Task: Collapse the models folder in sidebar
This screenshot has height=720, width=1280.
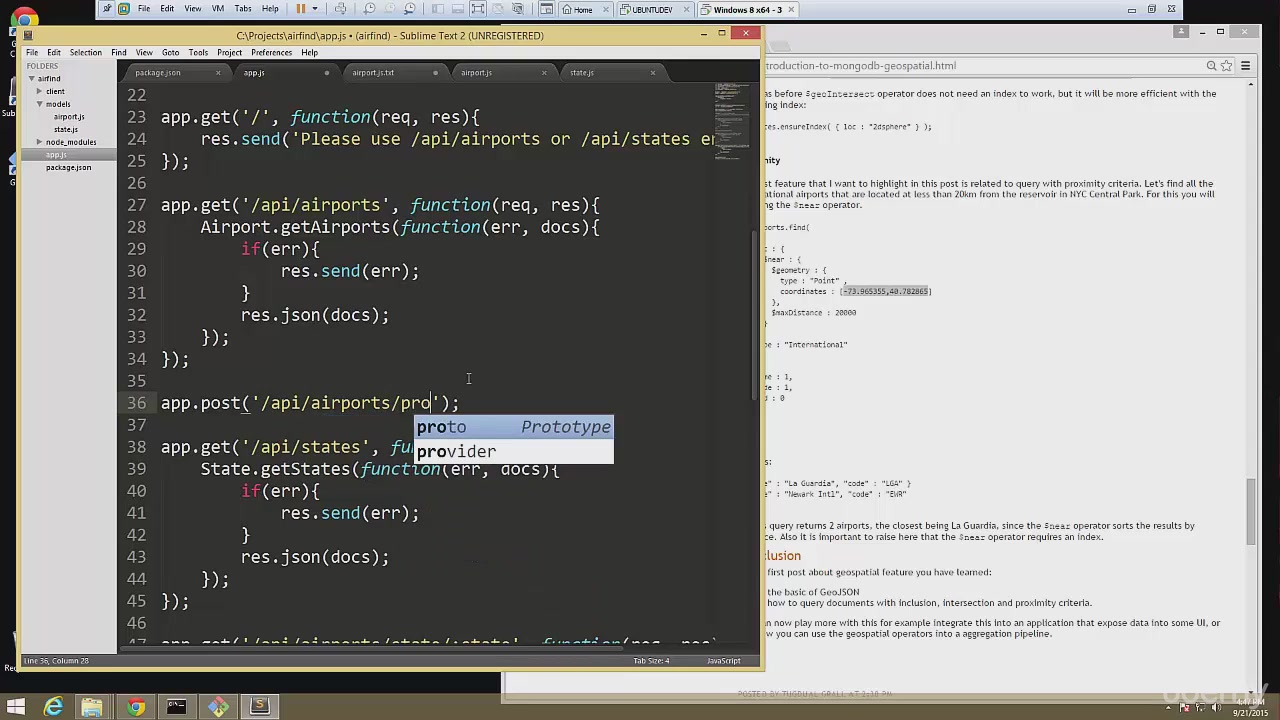Action: (x=39, y=104)
